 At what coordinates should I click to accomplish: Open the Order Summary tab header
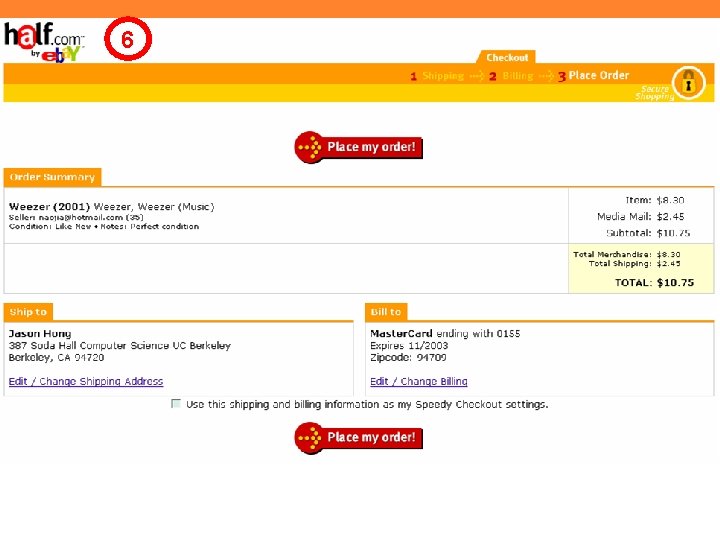tap(52, 177)
